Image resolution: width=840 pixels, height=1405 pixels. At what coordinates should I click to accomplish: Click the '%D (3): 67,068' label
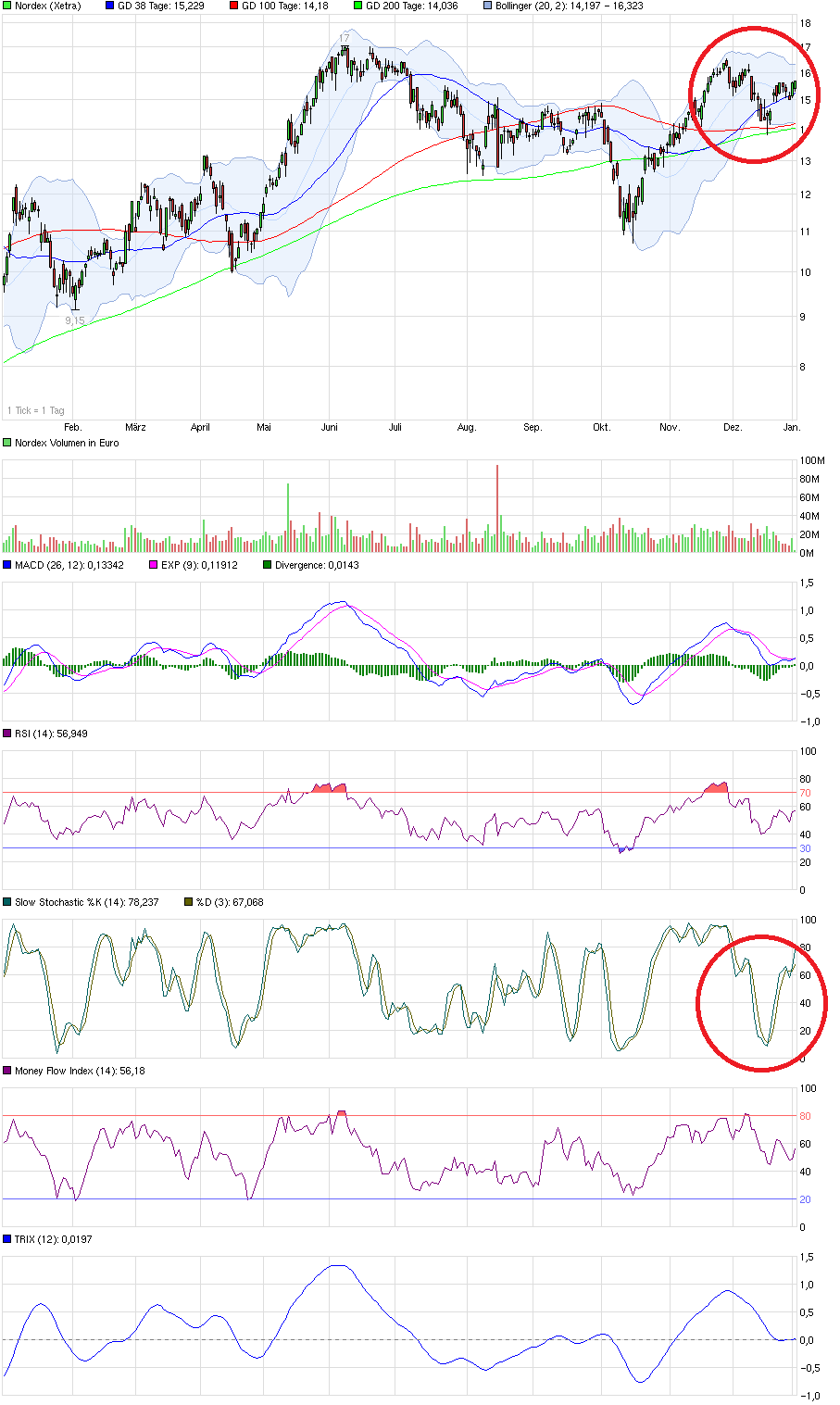pyautogui.click(x=230, y=902)
